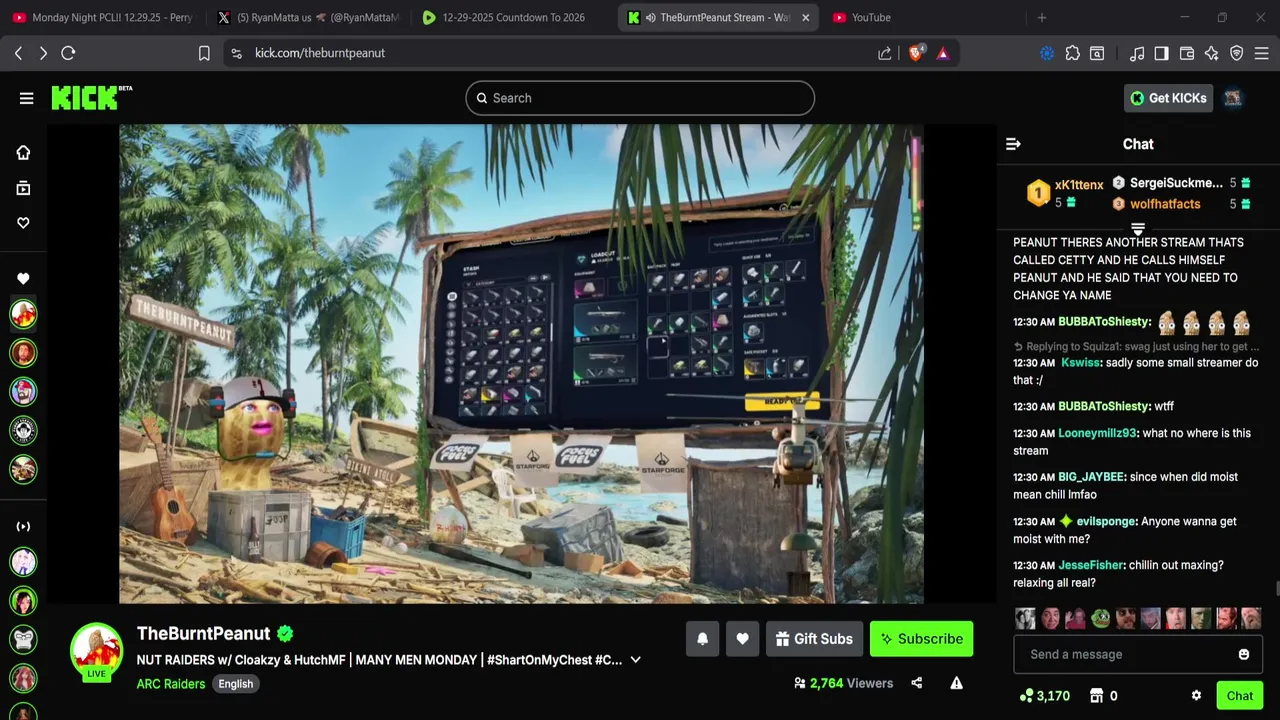Insert the Pepe frog quick emote
Viewport: 1280px width, 720px height.
coord(1100,618)
